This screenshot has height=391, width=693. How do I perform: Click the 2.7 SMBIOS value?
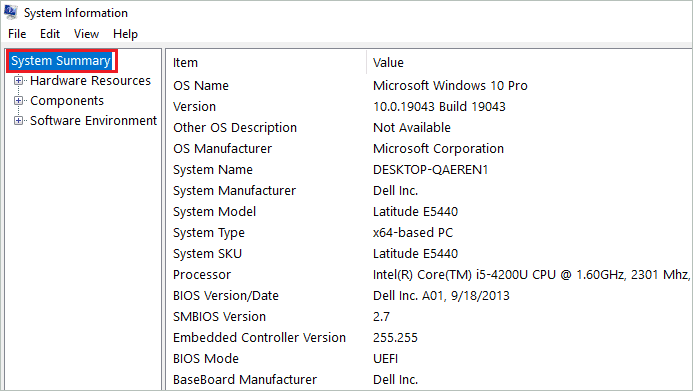381,316
